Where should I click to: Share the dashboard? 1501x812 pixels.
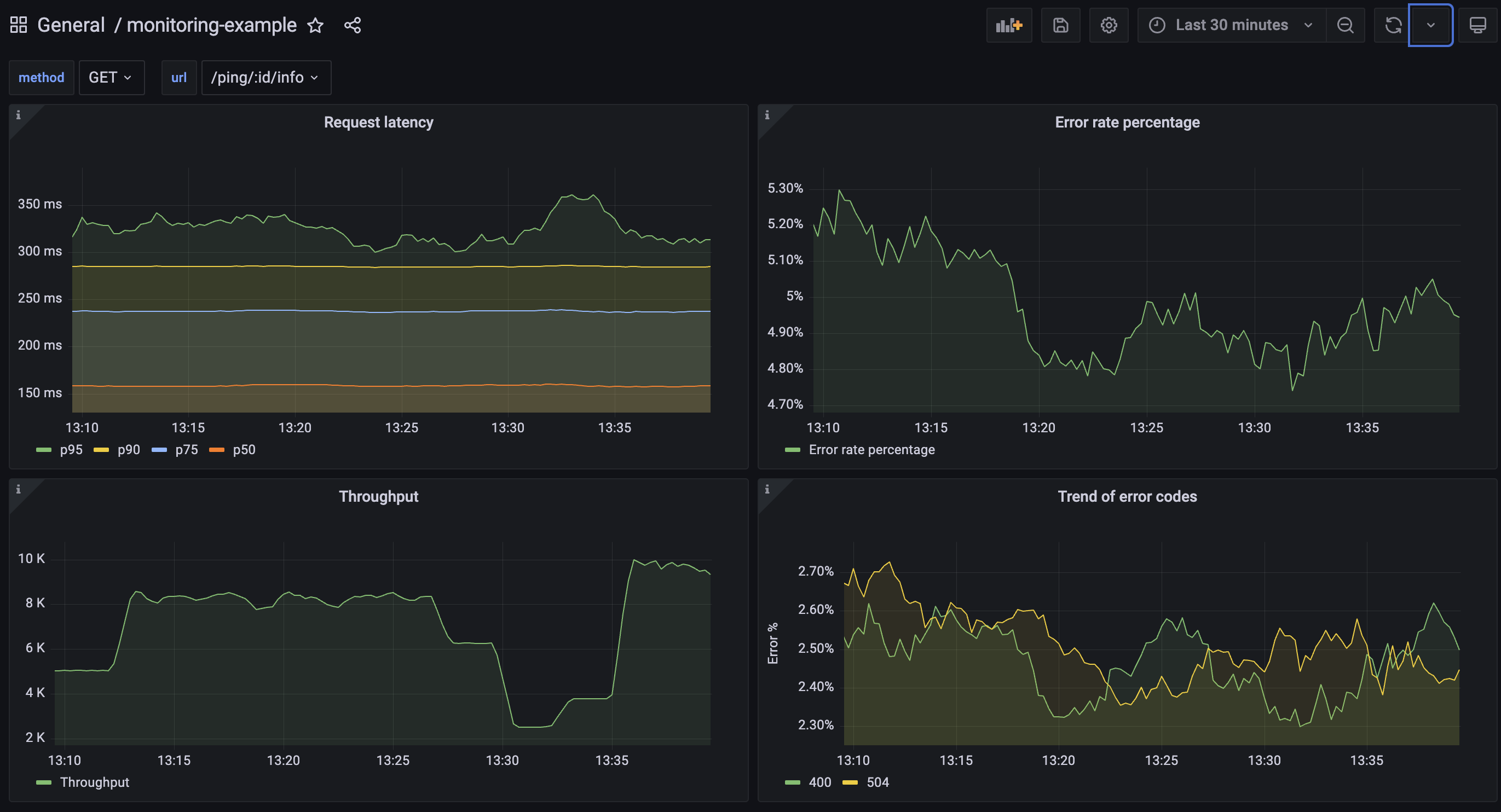click(x=353, y=25)
